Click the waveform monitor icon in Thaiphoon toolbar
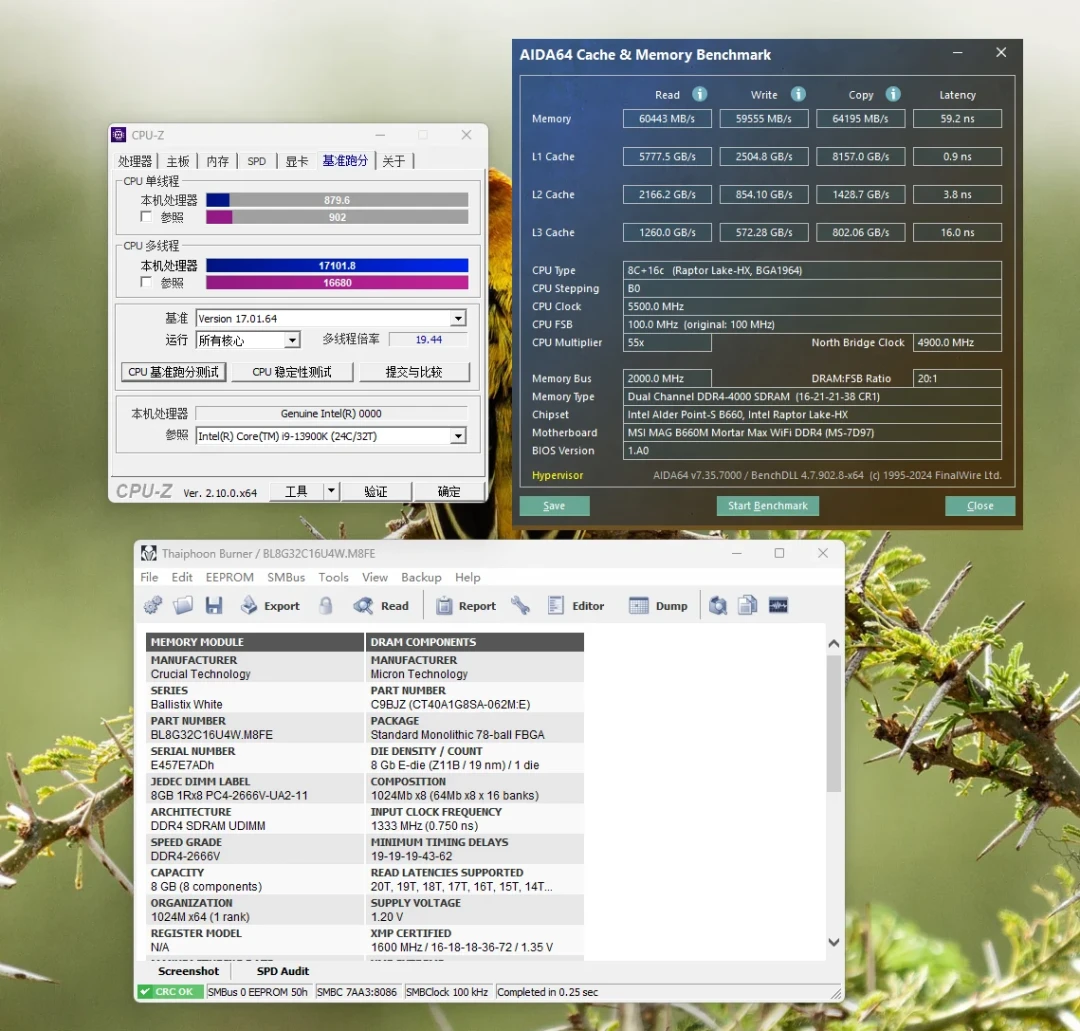Viewport: 1080px width, 1031px height. [778, 605]
